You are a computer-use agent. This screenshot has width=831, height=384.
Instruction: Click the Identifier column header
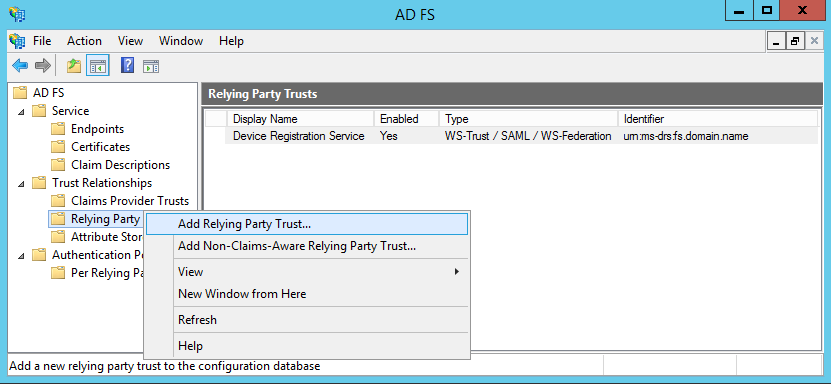(717, 119)
